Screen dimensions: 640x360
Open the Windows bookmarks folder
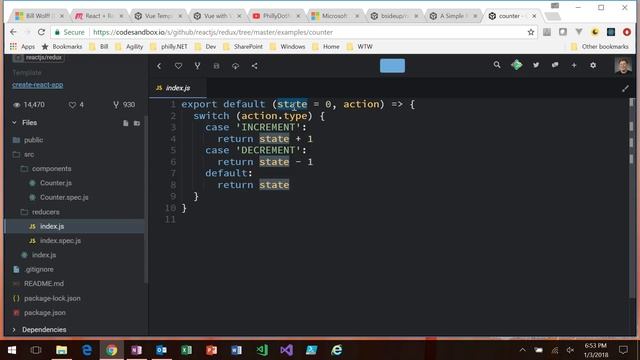(x=288, y=47)
